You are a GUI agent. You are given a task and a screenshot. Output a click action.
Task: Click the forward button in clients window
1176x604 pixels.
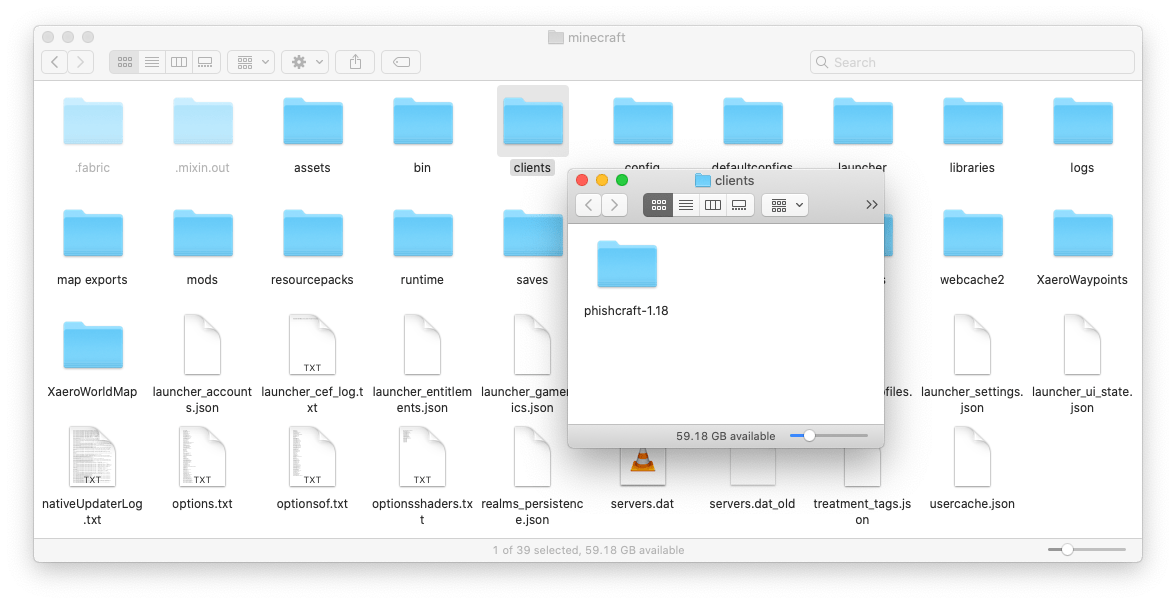click(x=614, y=204)
